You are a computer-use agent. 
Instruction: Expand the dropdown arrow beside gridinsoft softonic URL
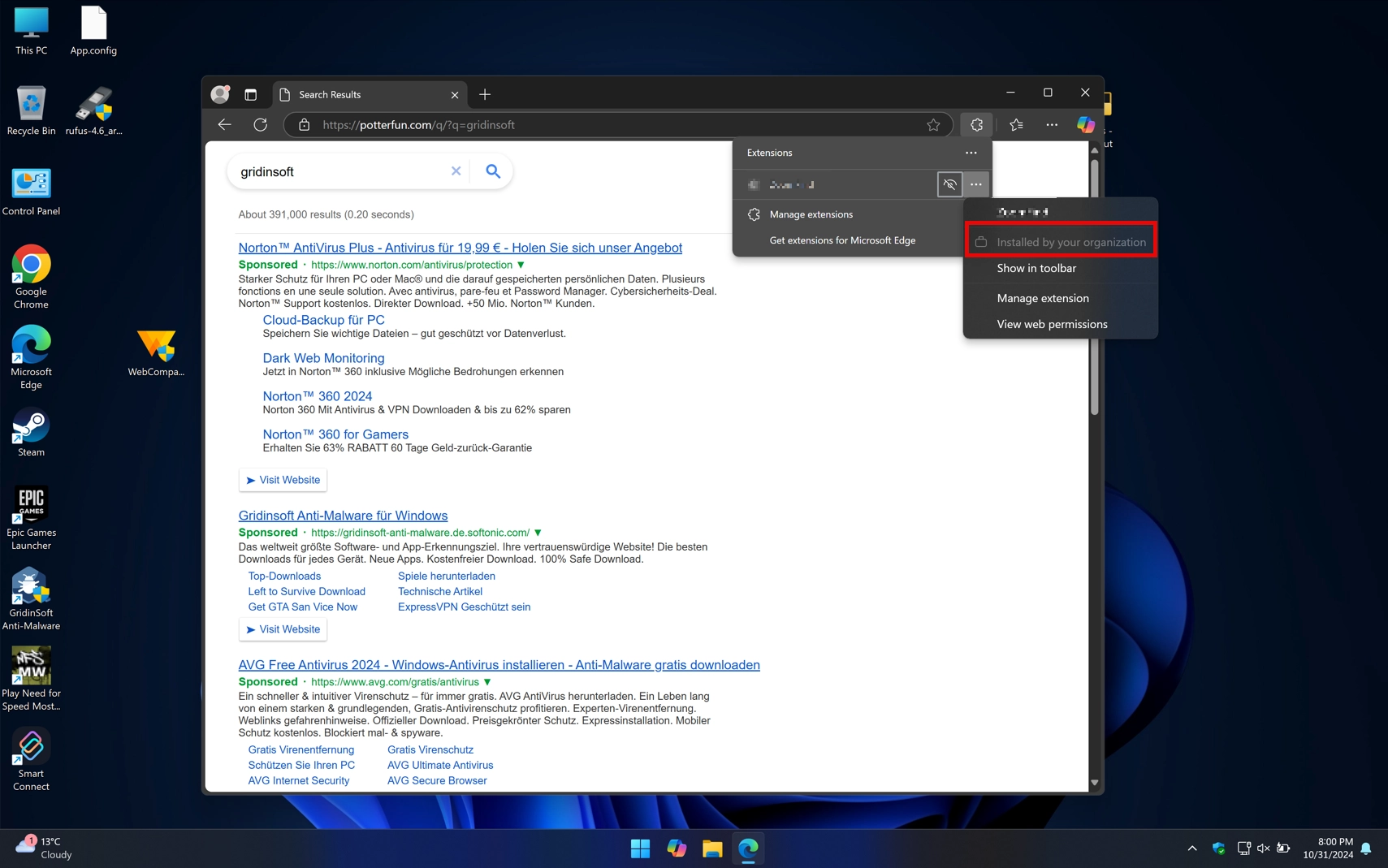click(x=538, y=533)
